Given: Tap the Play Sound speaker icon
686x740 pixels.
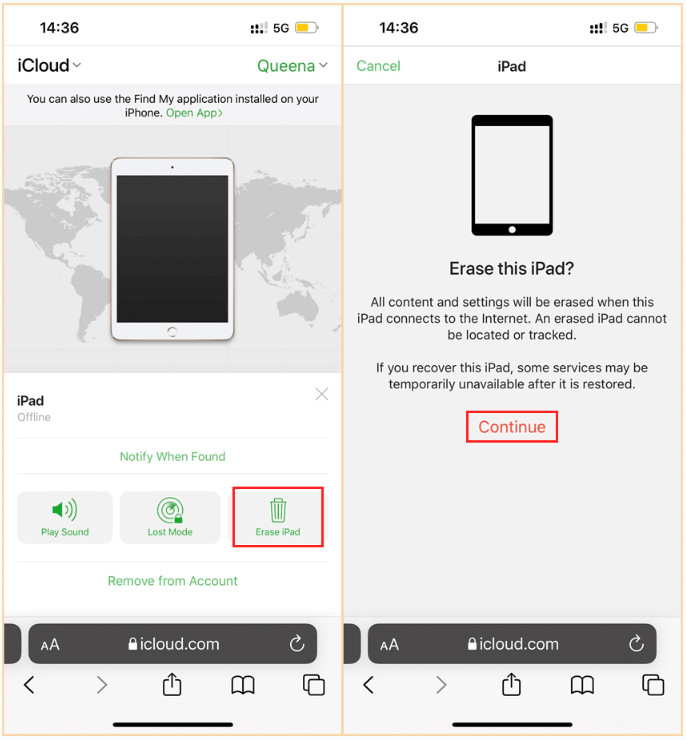Looking at the screenshot, I should pyautogui.click(x=65, y=510).
